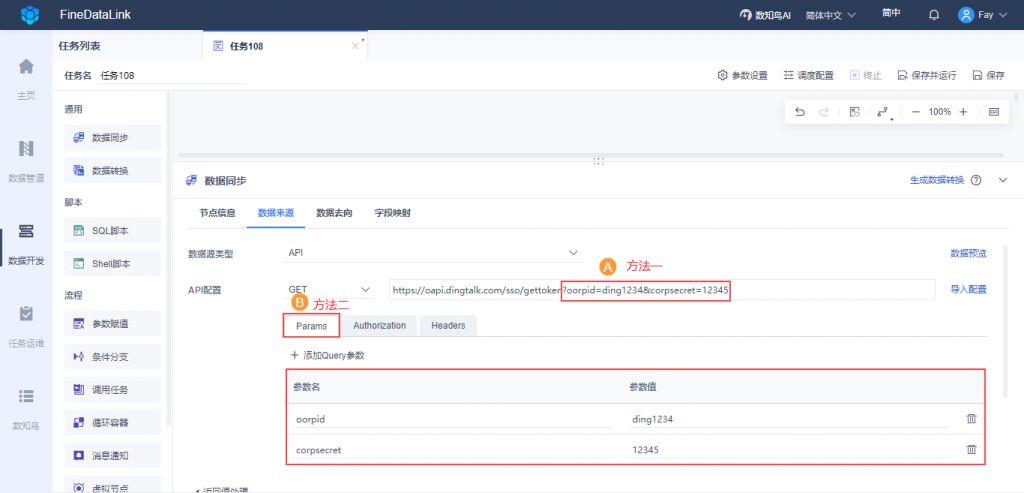Select the 条件分支 node
This screenshot has width=1024, height=493.
[x=112, y=357]
